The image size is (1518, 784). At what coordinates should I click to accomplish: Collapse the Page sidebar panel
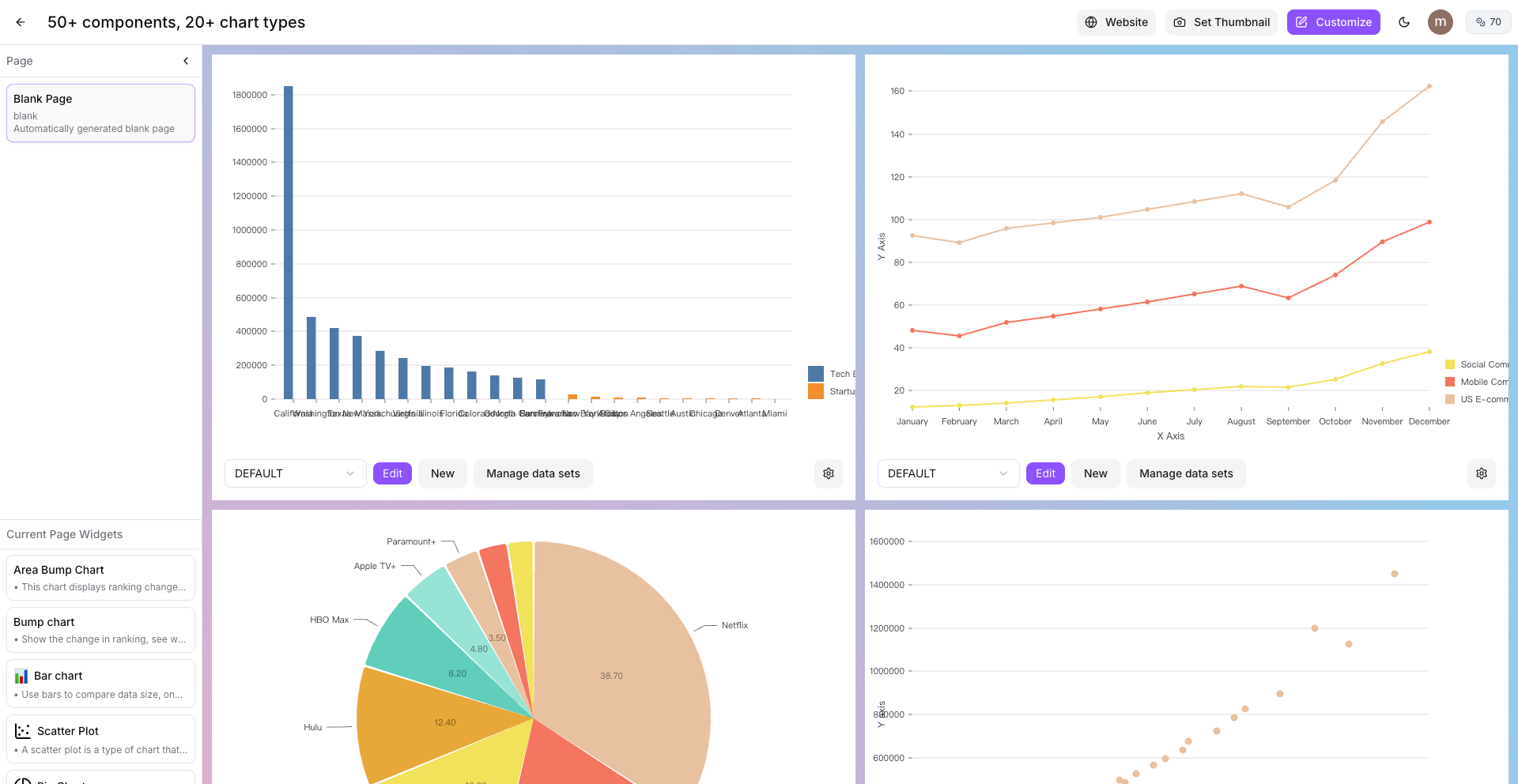[186, 61]
